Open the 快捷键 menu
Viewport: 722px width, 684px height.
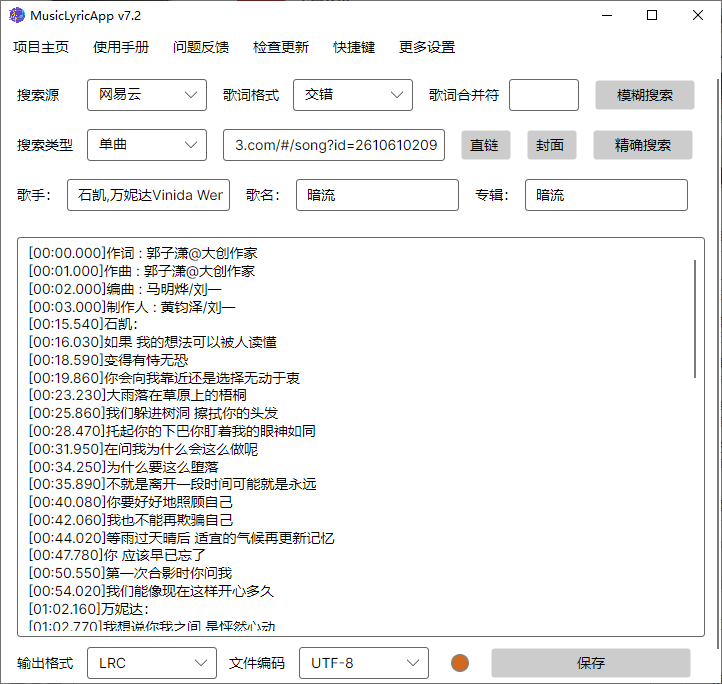(x=354, y=47)
